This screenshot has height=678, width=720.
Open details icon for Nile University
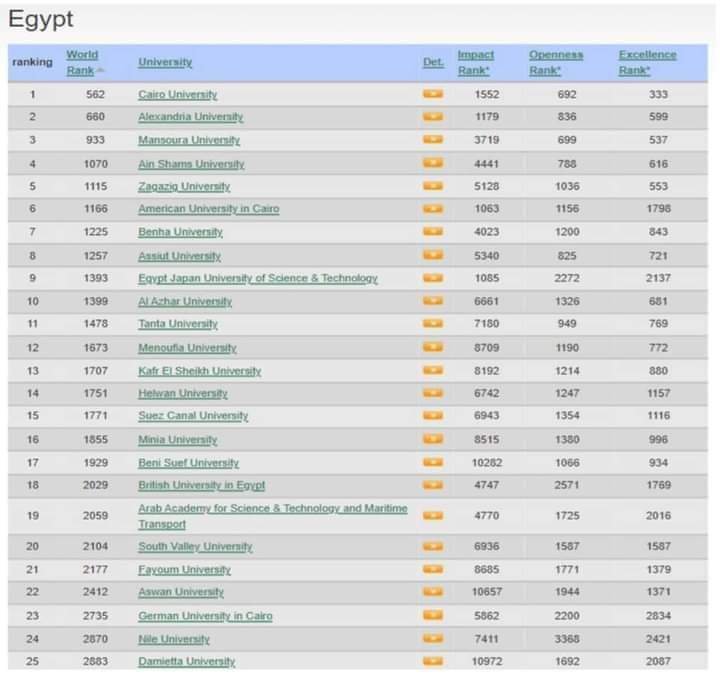pyautogui.click(x=433, y=639)
